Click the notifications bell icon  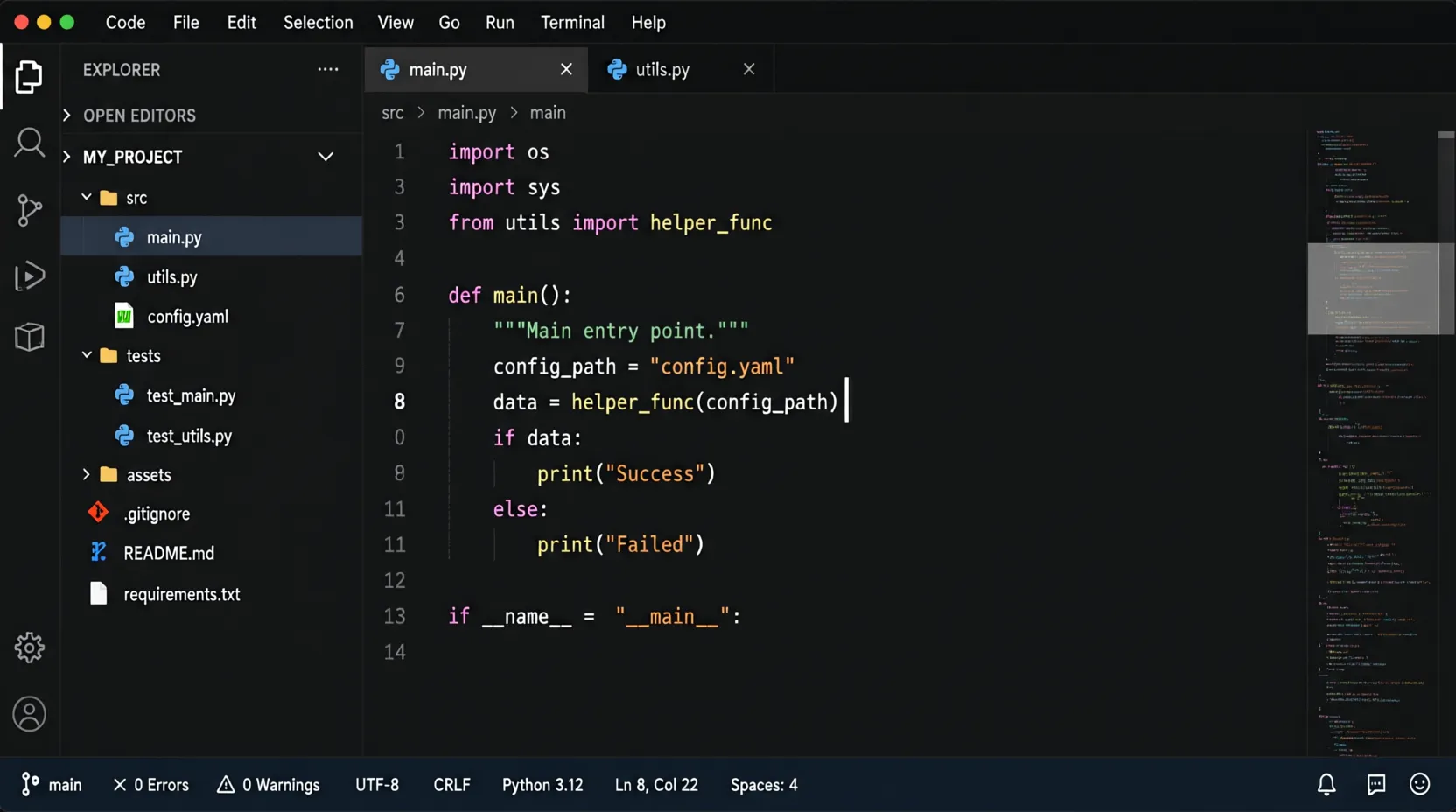pos(1326,785)
